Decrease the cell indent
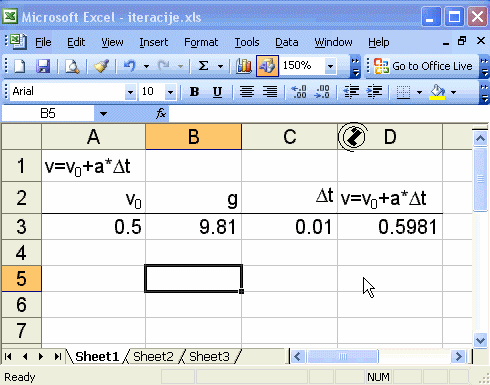Screen dimensions: 490x385 351,92
